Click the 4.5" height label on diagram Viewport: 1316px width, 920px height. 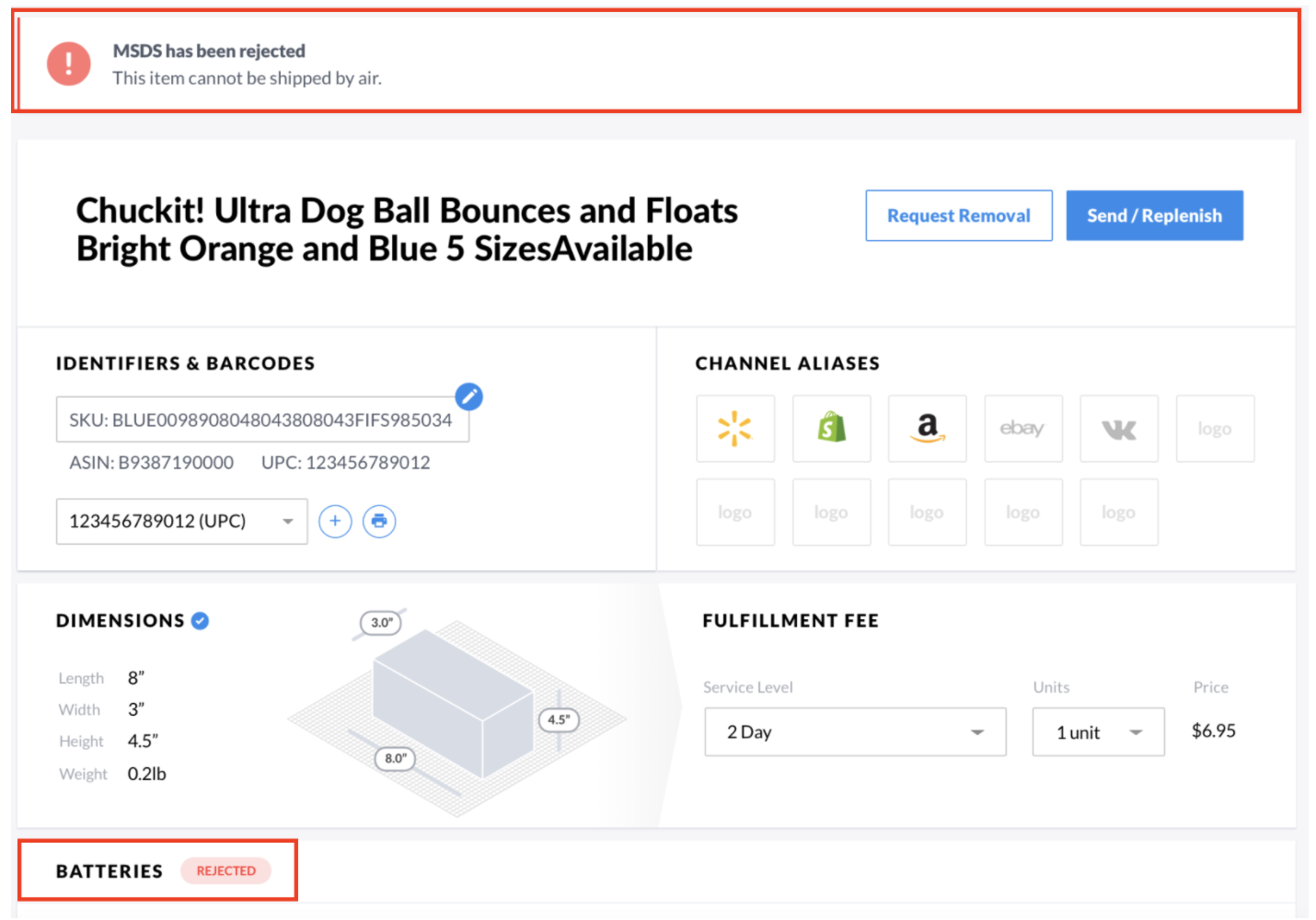pyautogui.click(x=559, y=720)
